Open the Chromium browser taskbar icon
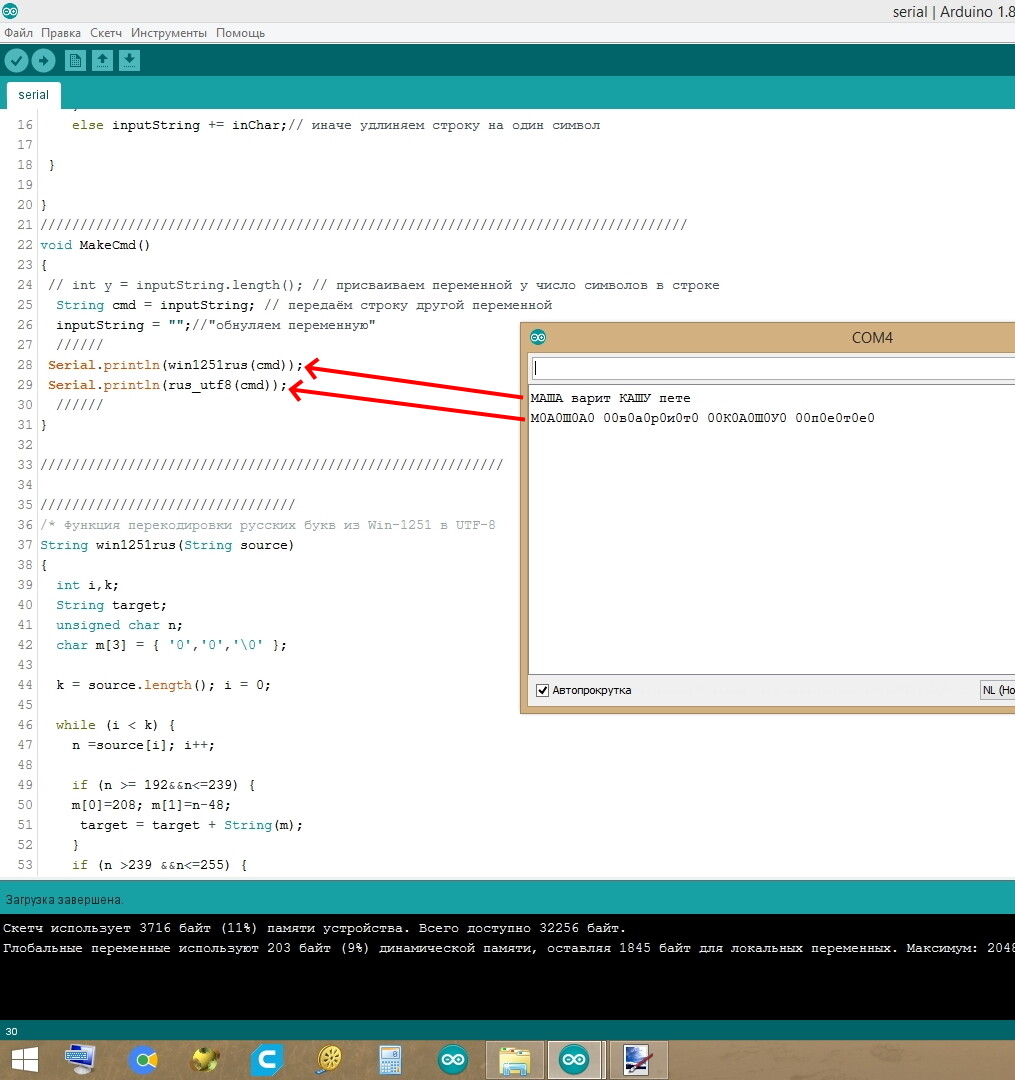 pyautogui.click(x=144, y=1059)
